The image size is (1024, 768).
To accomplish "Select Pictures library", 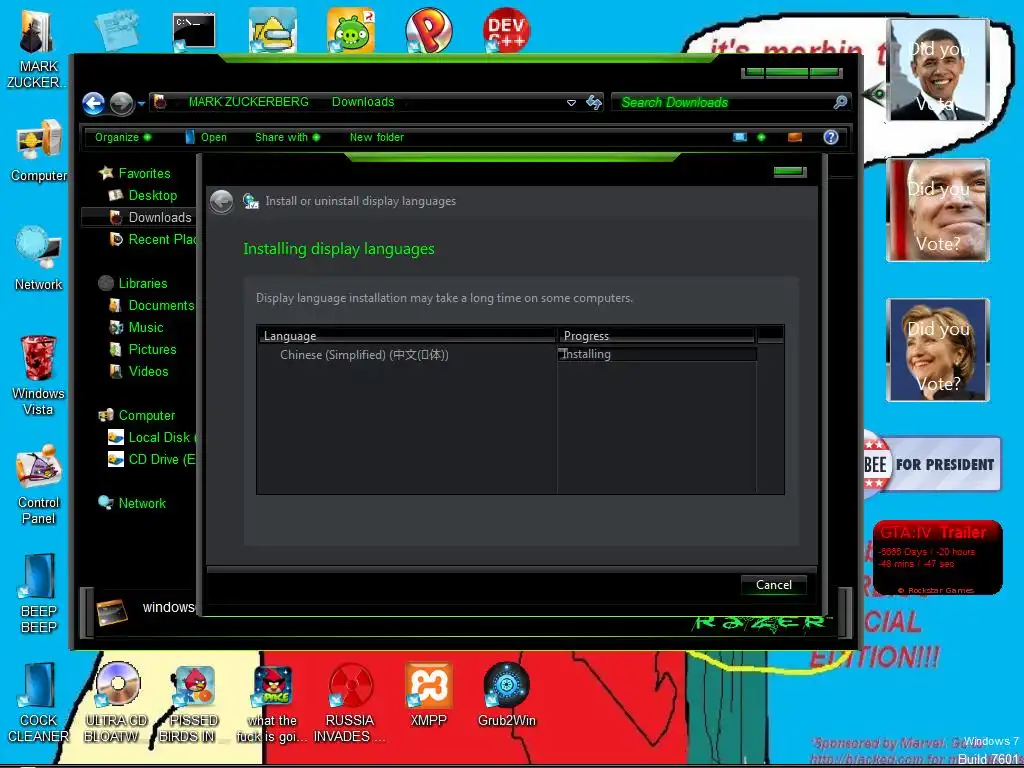I will click(x=143, y=349).
